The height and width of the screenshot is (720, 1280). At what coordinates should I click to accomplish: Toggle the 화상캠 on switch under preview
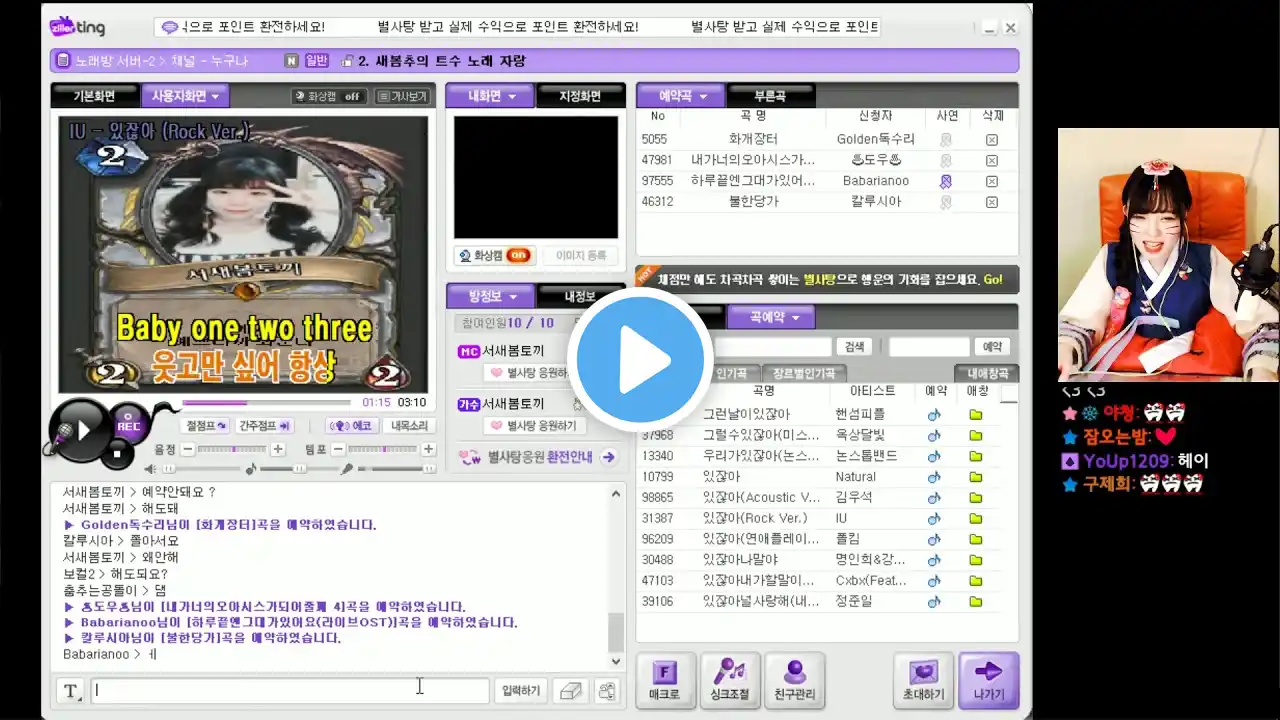click(x=494, y=256)
